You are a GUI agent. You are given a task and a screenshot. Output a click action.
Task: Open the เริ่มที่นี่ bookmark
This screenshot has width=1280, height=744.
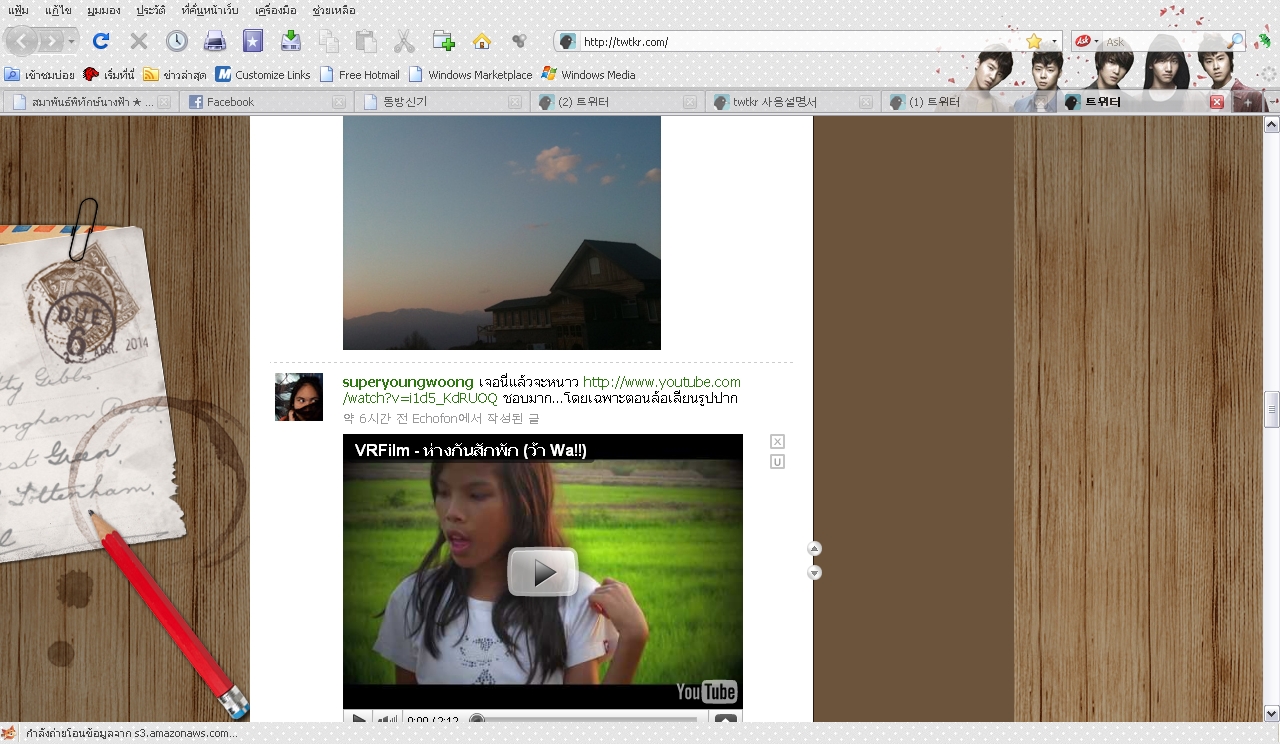109,74
